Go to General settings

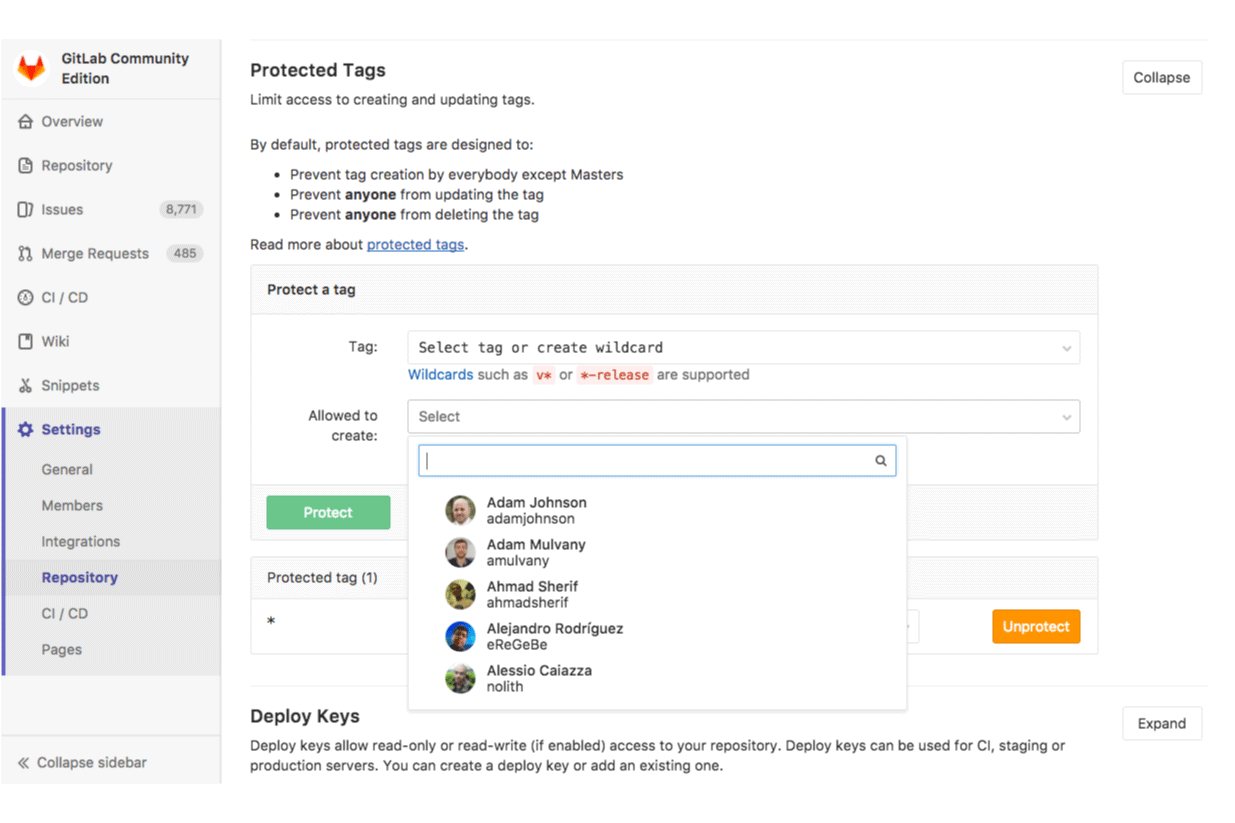[67, 470]
